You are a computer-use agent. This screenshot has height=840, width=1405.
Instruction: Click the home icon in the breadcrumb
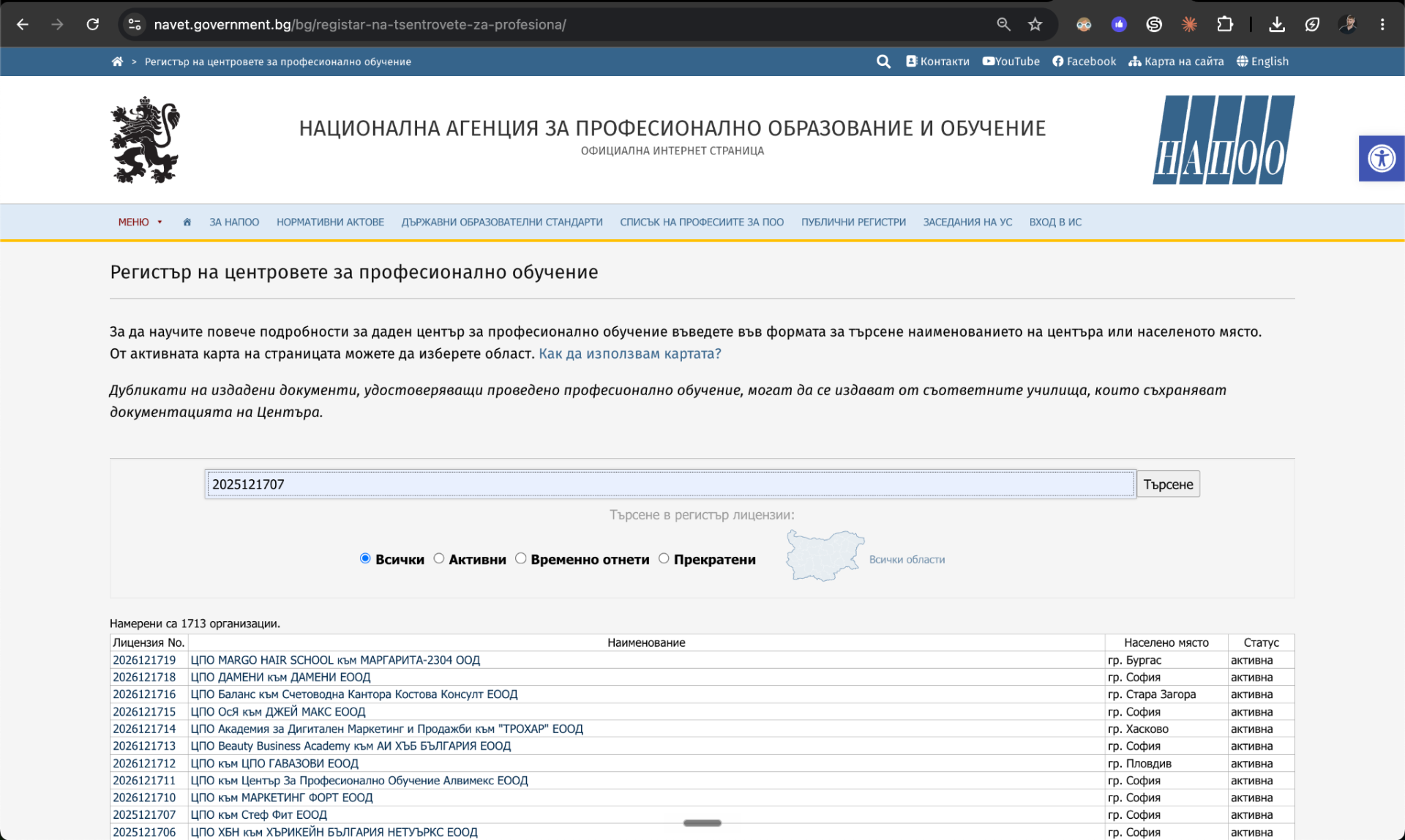tap(117, 61)
